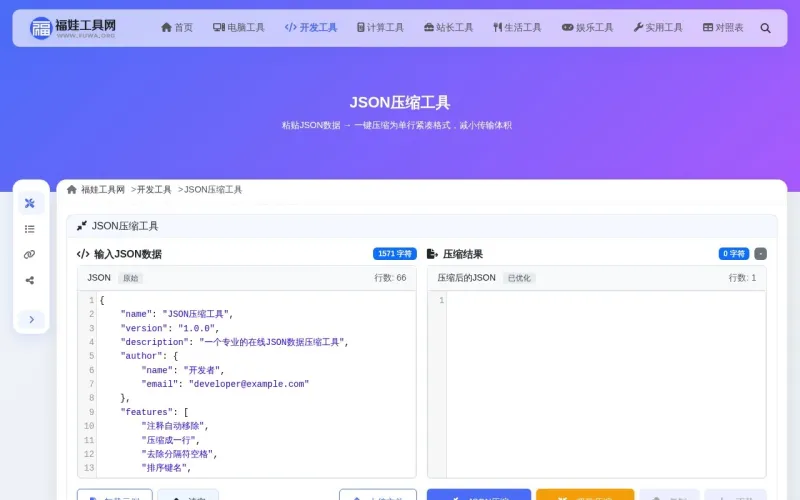Click the share icon in the left sidebar

[x=30, y=280]
